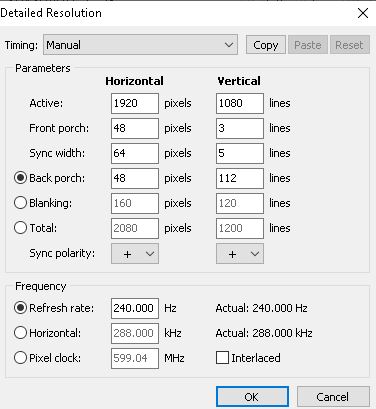The height and width of the screenshot is (409, 376).
Task: Select the Blanking radio button
Action: click(x=20, y=203)
